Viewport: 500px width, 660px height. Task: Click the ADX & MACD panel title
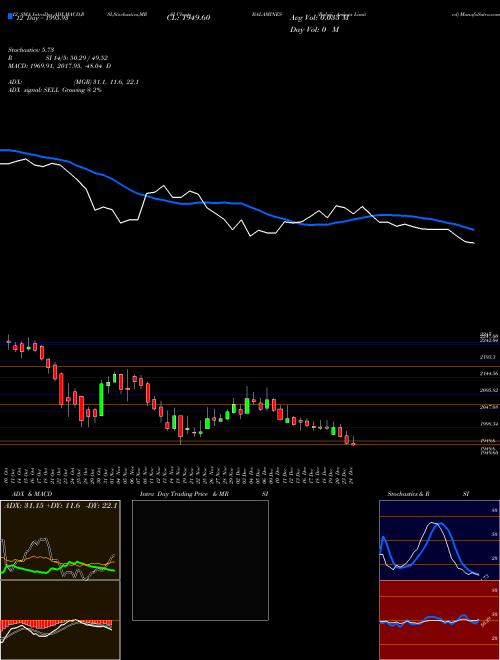[x=32, y=494]
